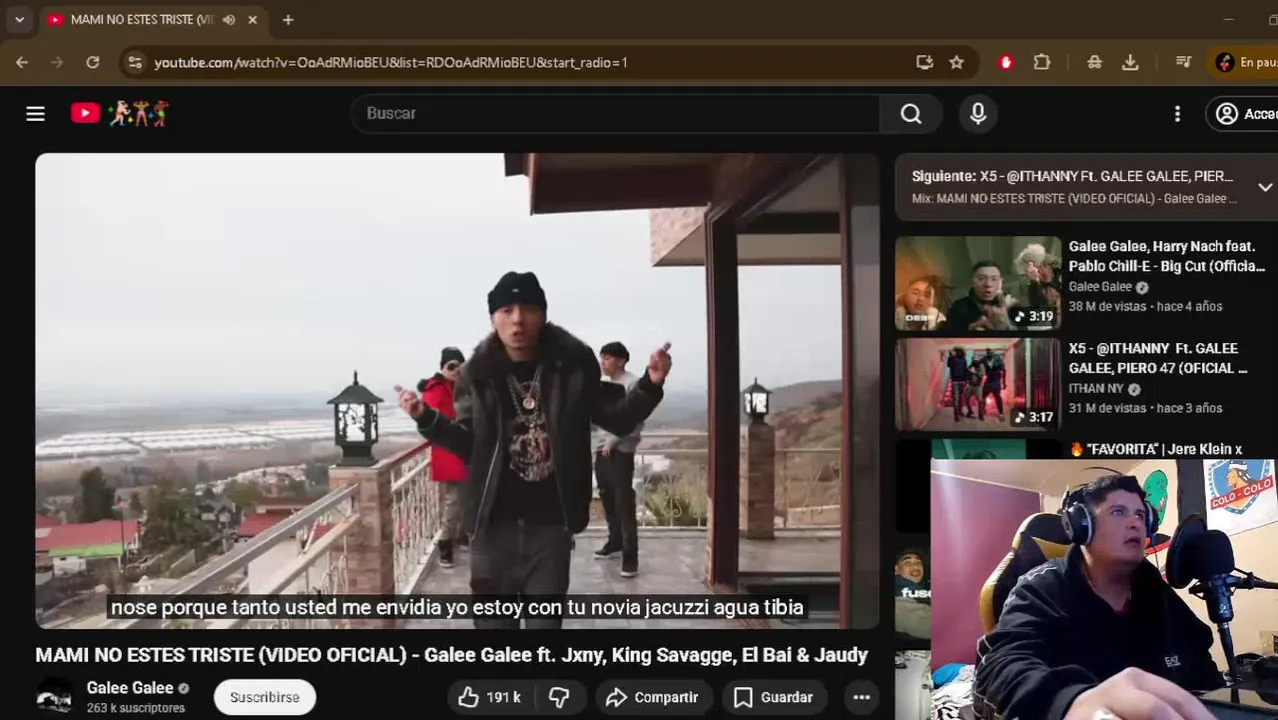Open the FAVORITA Jere Klein video
The height and width of the screenshot is (720, 1278).
point(1156,449)
